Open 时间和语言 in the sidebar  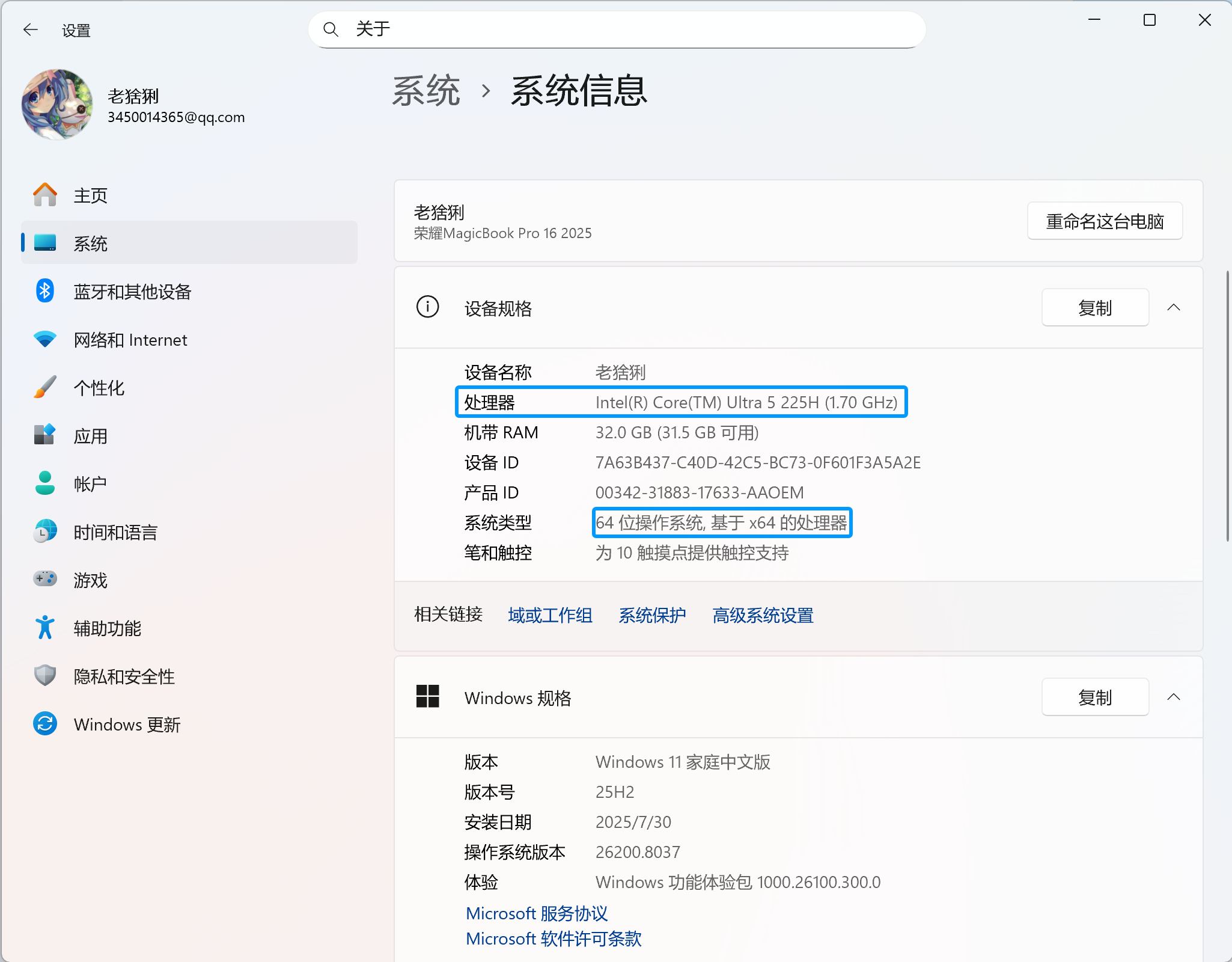pyautogui.click(x=115, y=532)
